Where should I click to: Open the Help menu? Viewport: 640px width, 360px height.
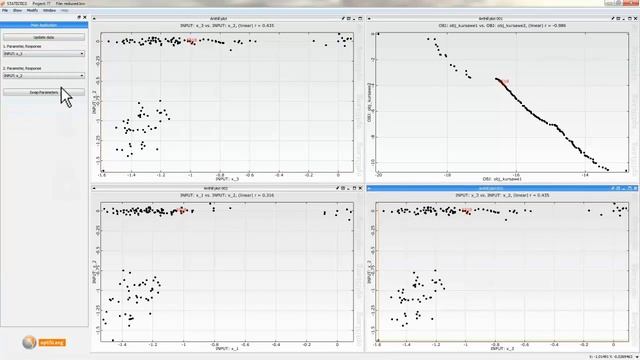(x=64, y=10)
